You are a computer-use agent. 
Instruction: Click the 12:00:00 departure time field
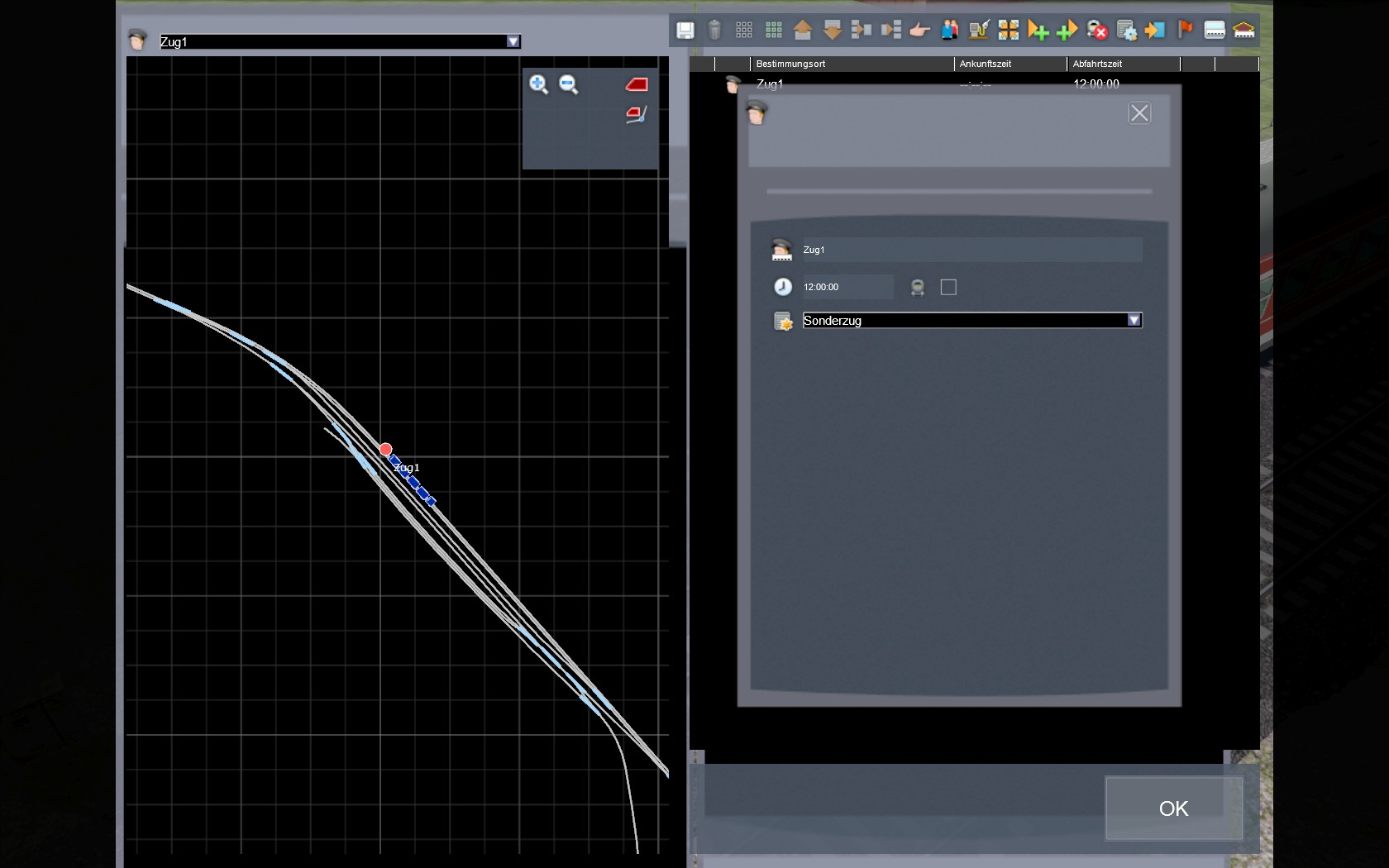coord(847,287)
